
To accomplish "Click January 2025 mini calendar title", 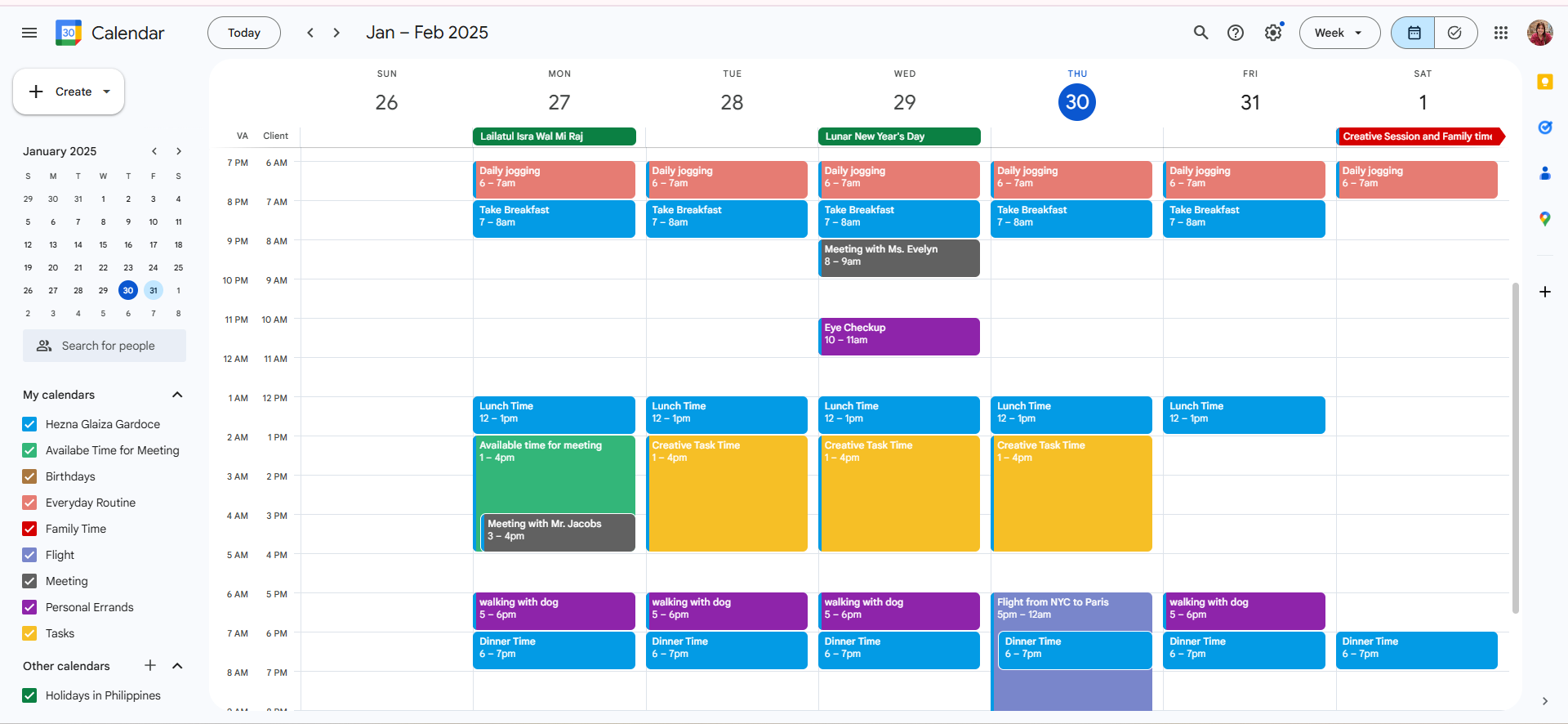I will [60, 151].
